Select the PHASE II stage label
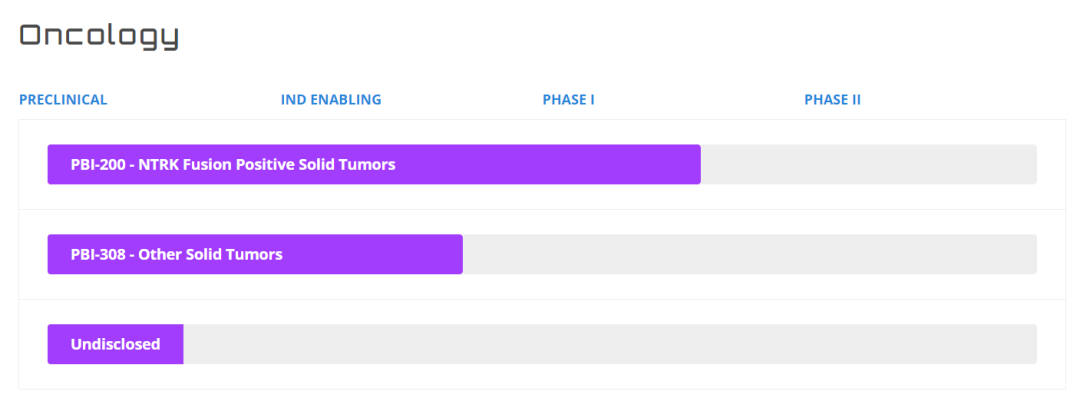1080x408 pixels. click(x=833, y=100)
